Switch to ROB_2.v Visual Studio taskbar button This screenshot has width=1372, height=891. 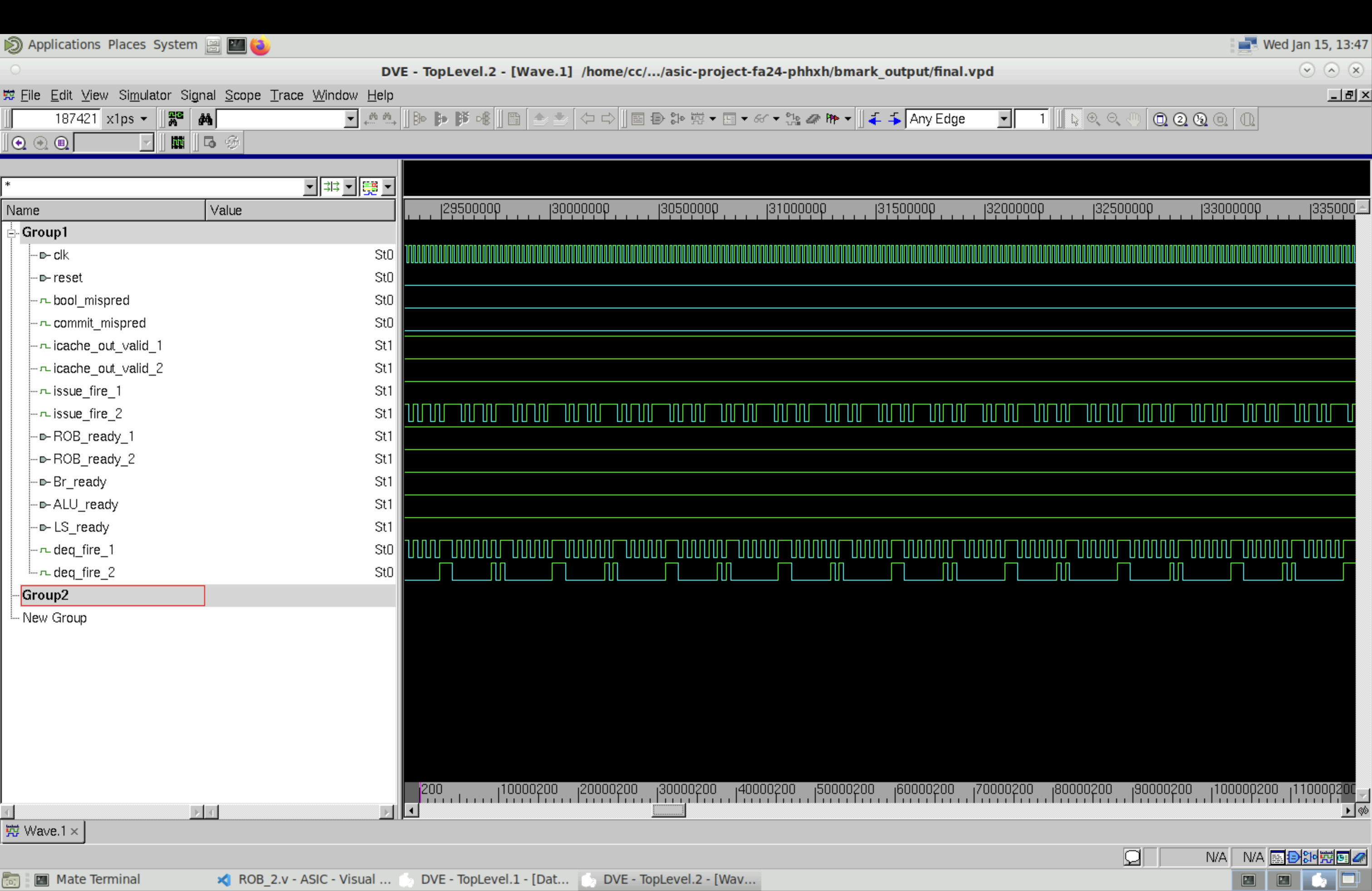coord(305,880)
